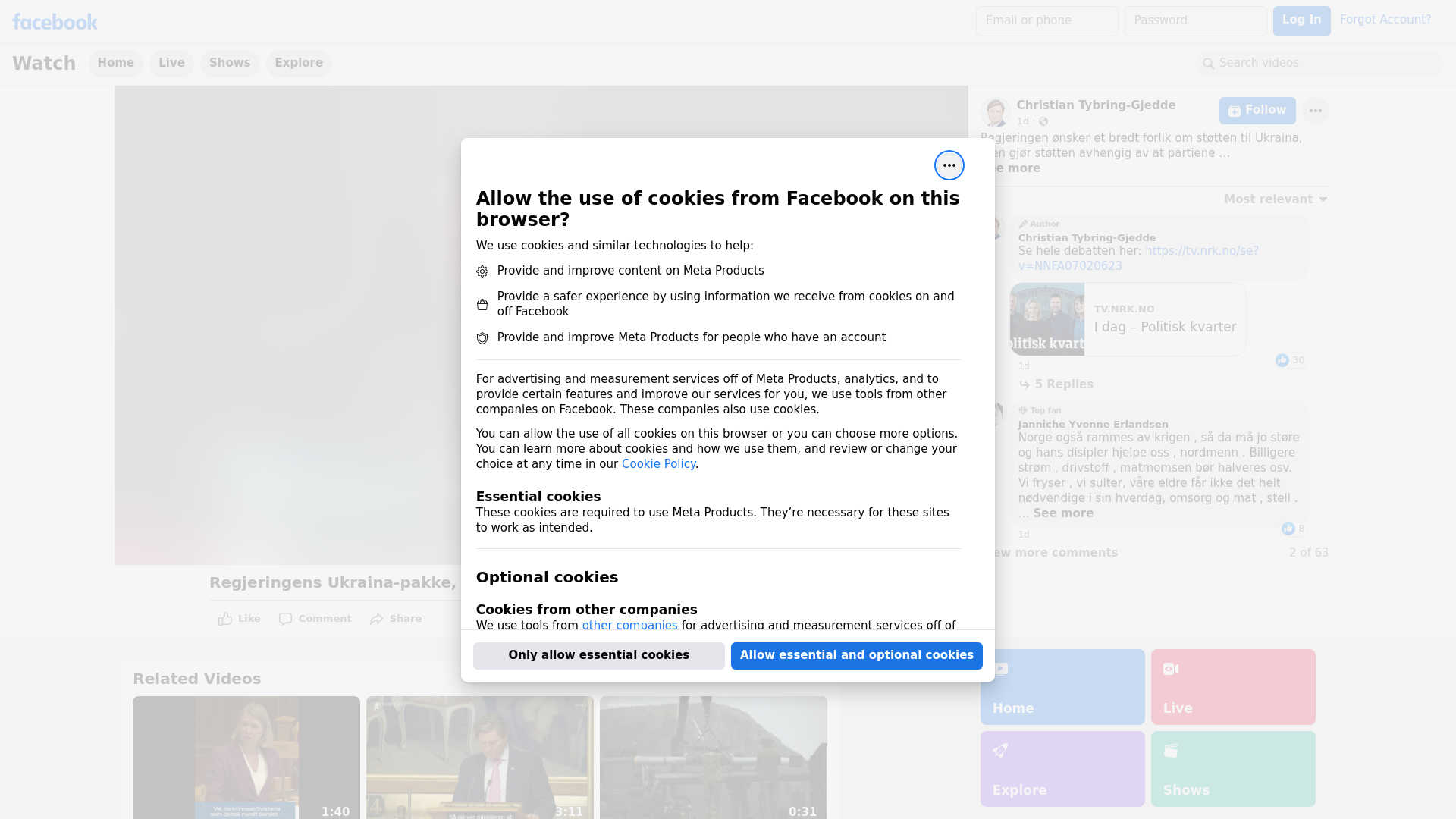Open the Cookie Policy link

(658, 464)
